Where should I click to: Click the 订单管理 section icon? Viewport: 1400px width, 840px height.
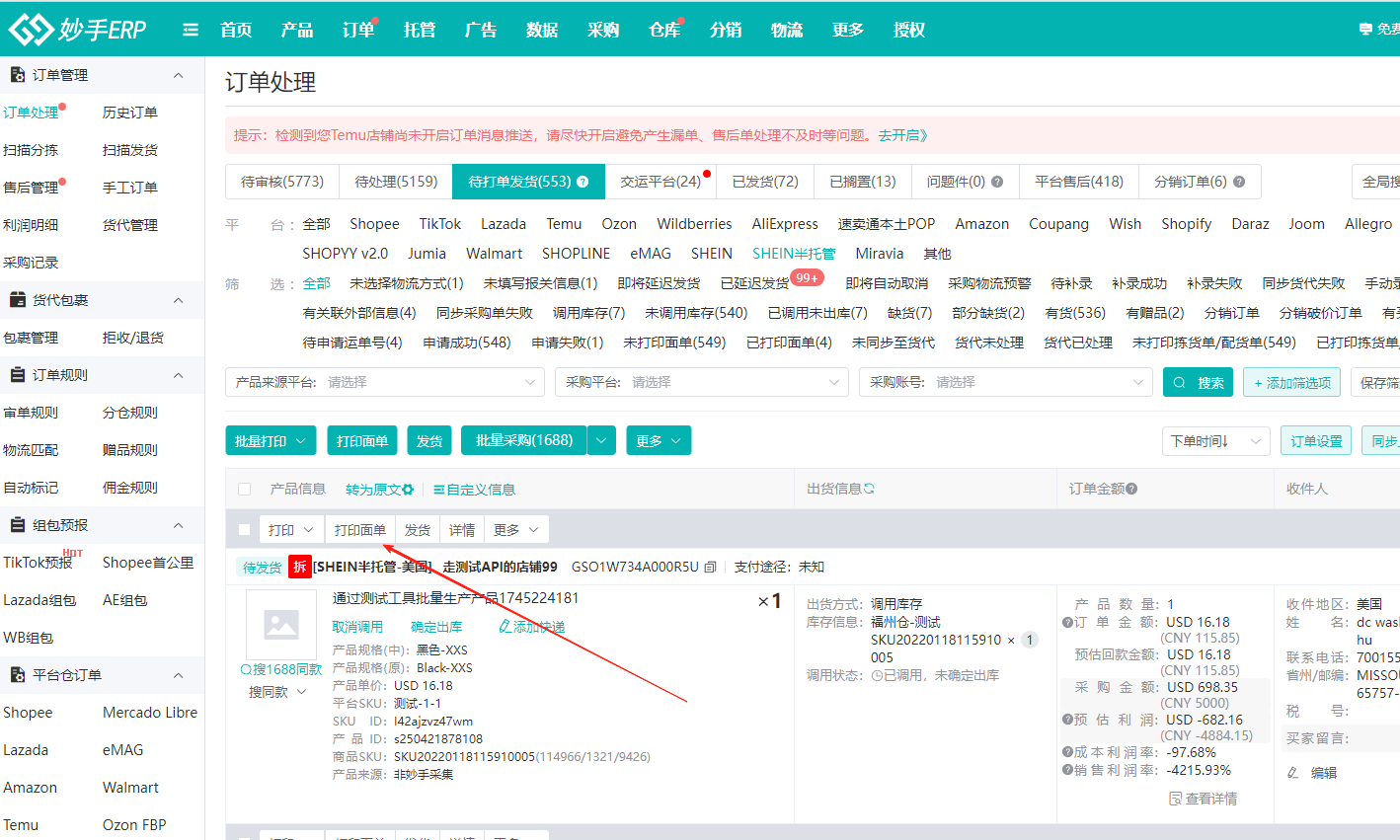click(x=17, y=75)
